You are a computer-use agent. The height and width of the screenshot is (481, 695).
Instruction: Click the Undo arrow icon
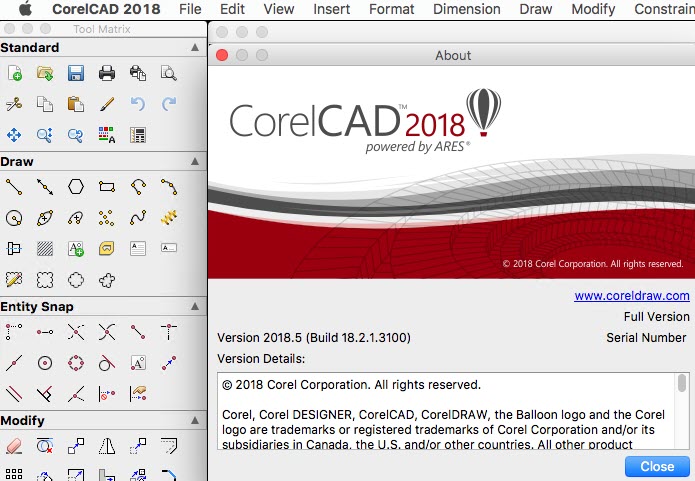(x=138, y=104)
